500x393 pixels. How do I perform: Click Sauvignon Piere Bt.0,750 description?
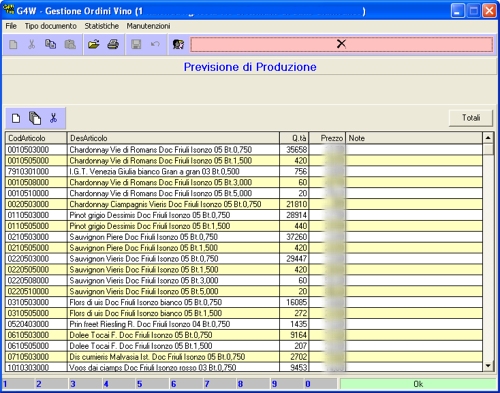tap(173, 237)
